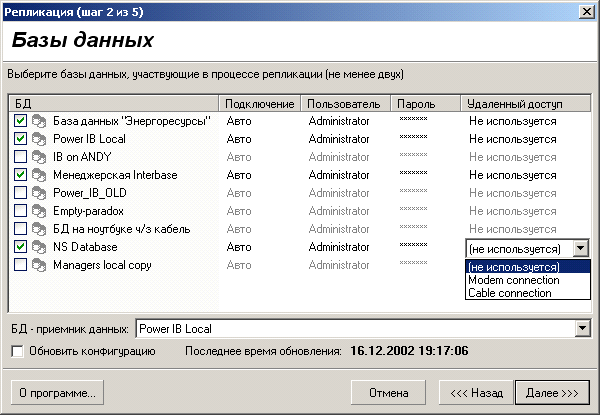Click Administrator cell in NS Database row

339,247
